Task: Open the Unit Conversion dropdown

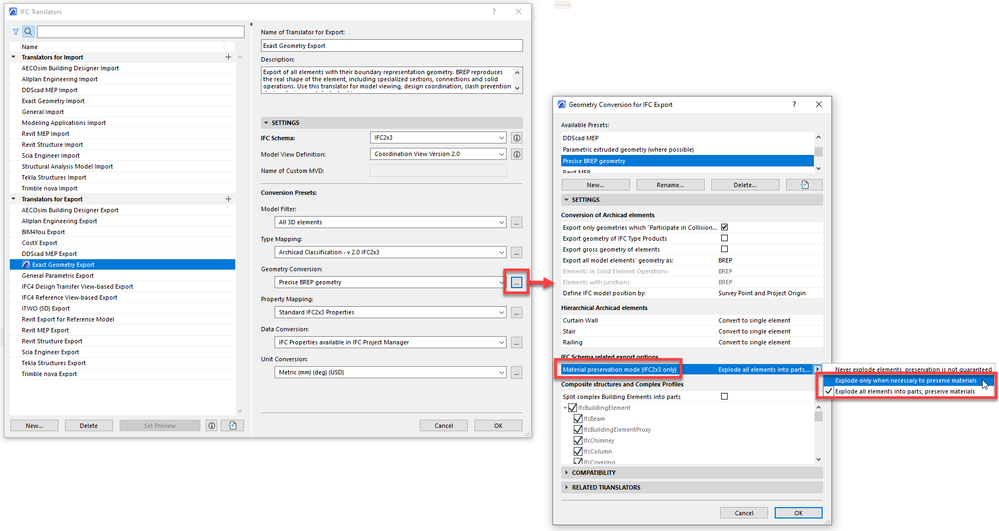Action: (x=391, y=372)
